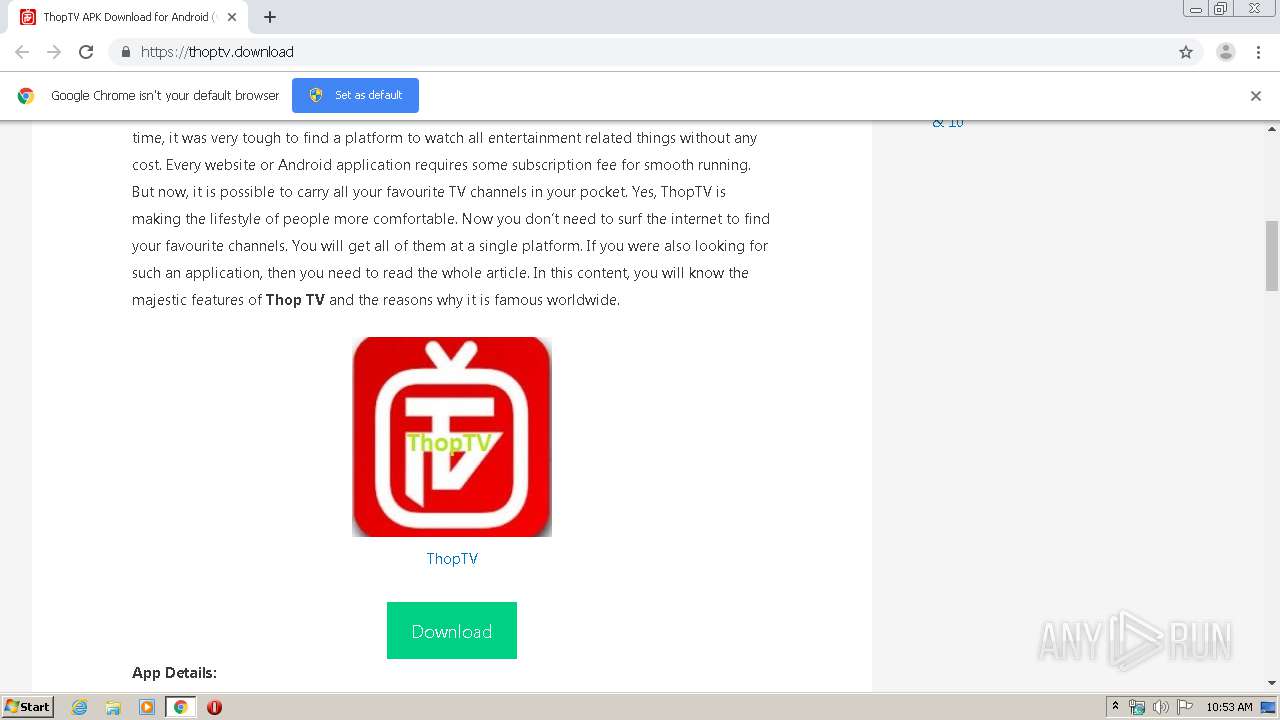Restore down the Chrome window

click(x=1221, y=9)
